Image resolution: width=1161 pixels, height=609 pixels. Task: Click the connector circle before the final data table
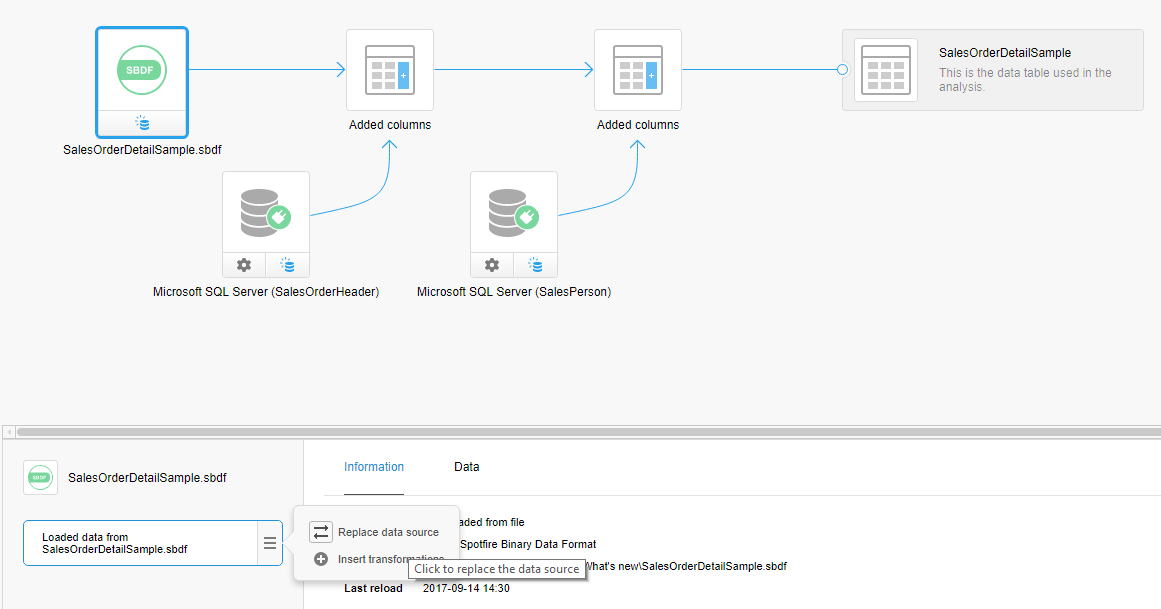[x=843, y=70]
